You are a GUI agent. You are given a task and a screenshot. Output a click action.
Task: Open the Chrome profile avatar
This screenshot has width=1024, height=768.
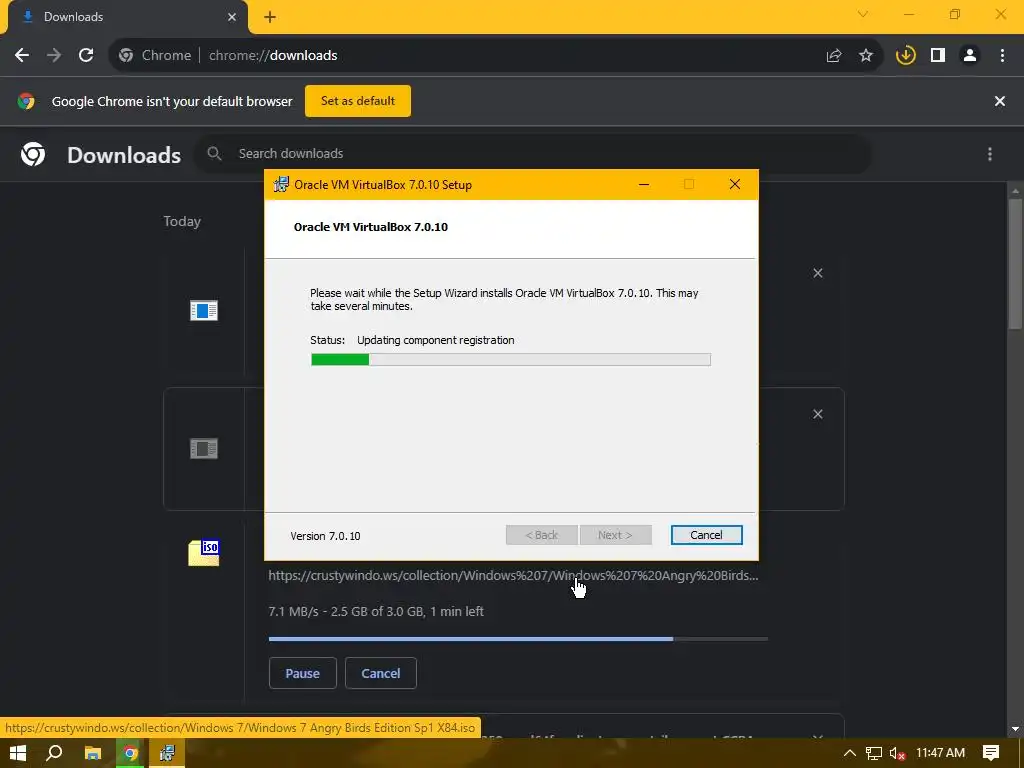point(970,56)
